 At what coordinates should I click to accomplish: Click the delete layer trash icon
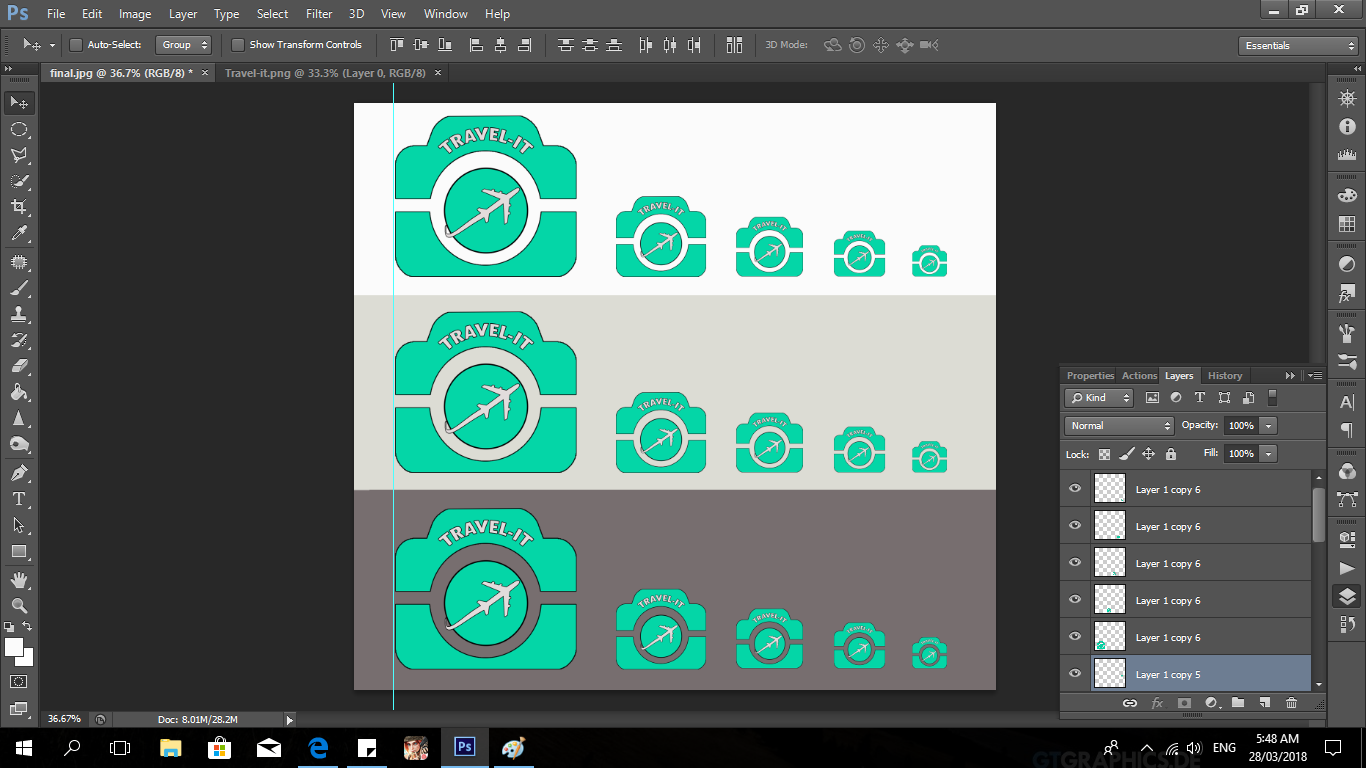(x=1291, y=703)
